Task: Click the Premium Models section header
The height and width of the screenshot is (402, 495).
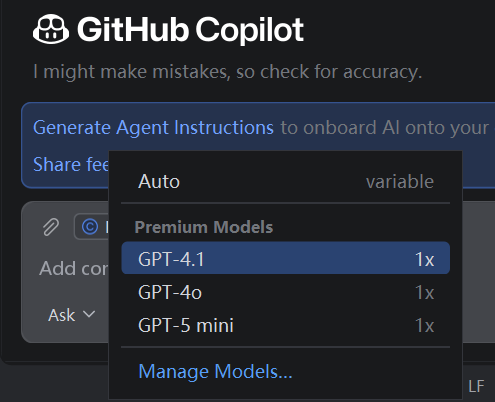Action: point(204,227)
